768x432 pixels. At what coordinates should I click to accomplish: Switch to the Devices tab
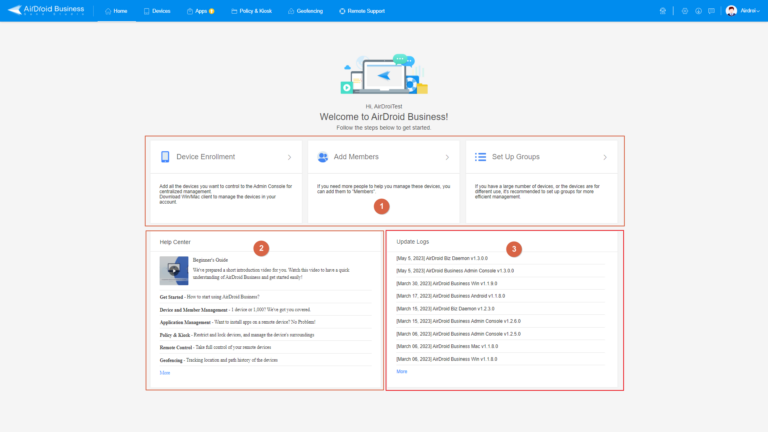pyautogui.click(x=155, y=11)
